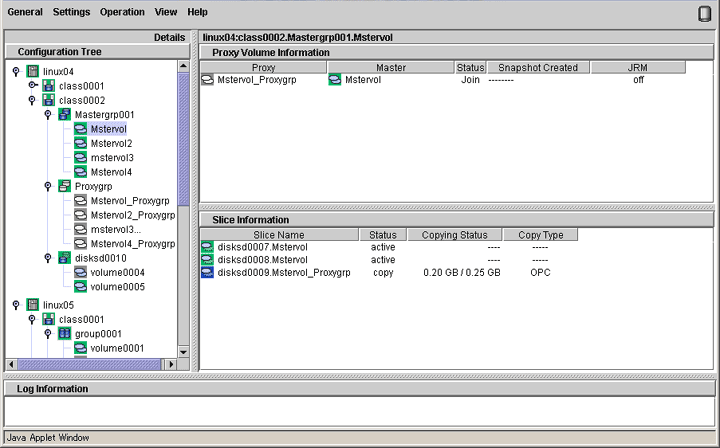Select Mstervol2_Proxygrp in the tree
The height and width of the screenshot is (448, 720).
(x=132, y=215)
